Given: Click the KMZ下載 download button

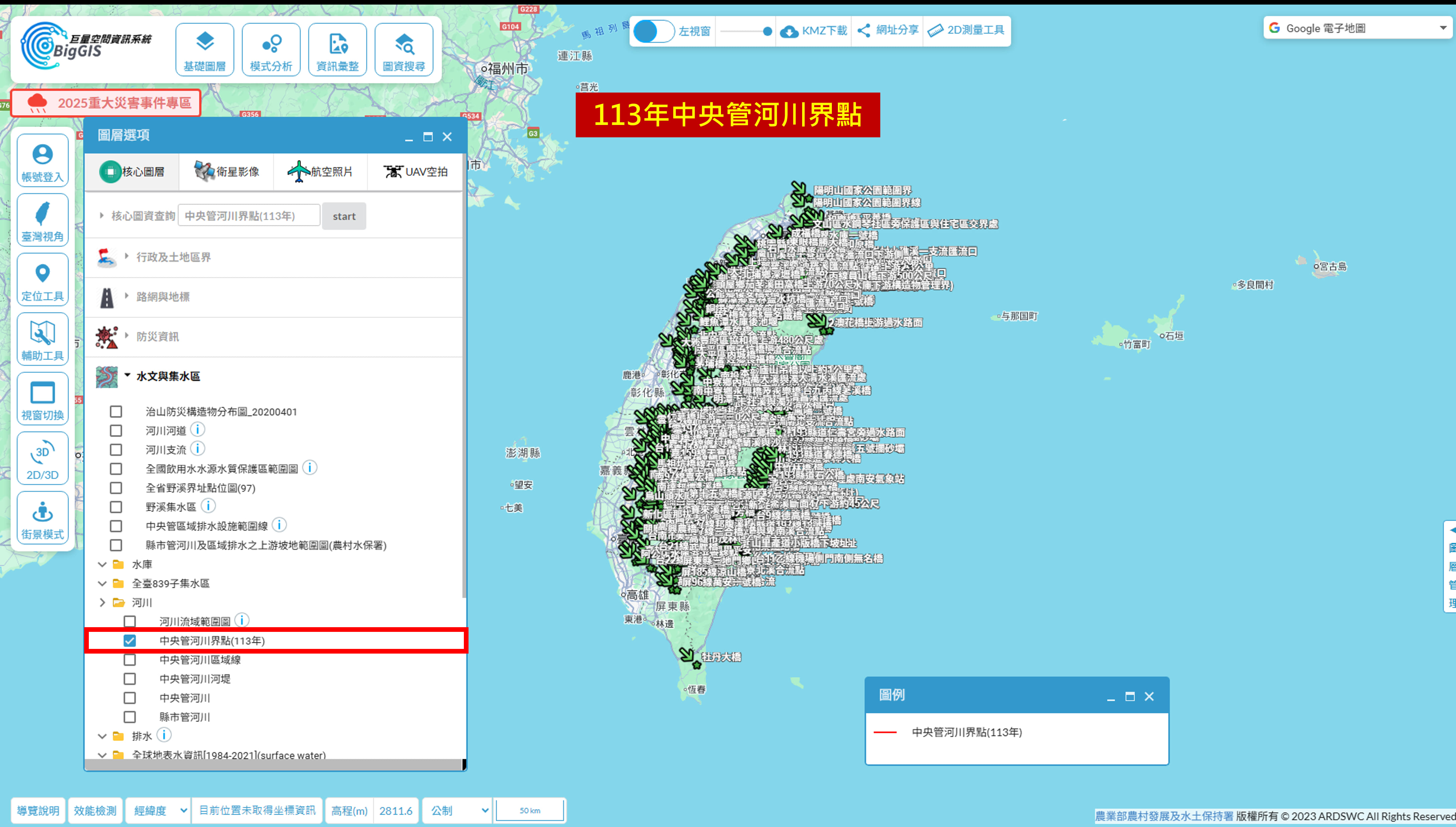Looking at the screenshot, I should (813, 31).
